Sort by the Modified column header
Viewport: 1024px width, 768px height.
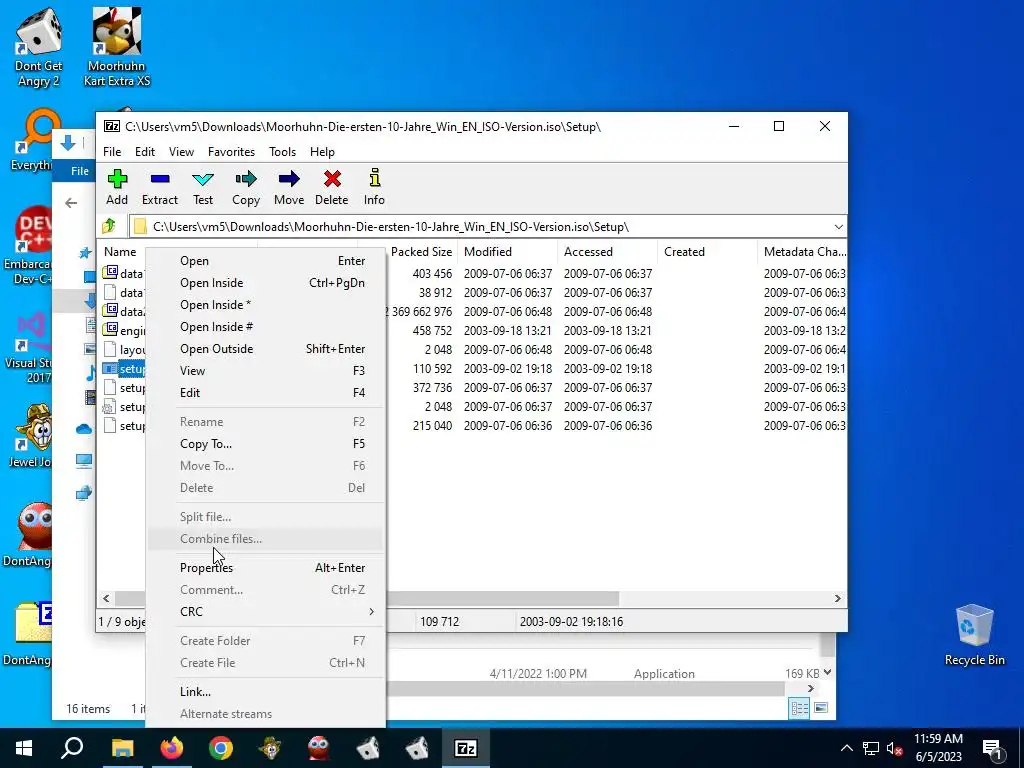click(x=507, y=251)
